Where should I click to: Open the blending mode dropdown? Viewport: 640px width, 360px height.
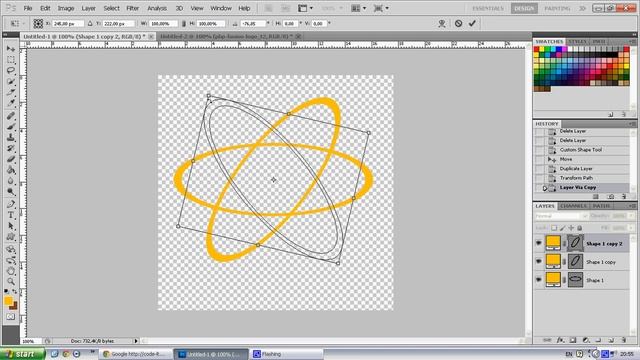point(561,216)
